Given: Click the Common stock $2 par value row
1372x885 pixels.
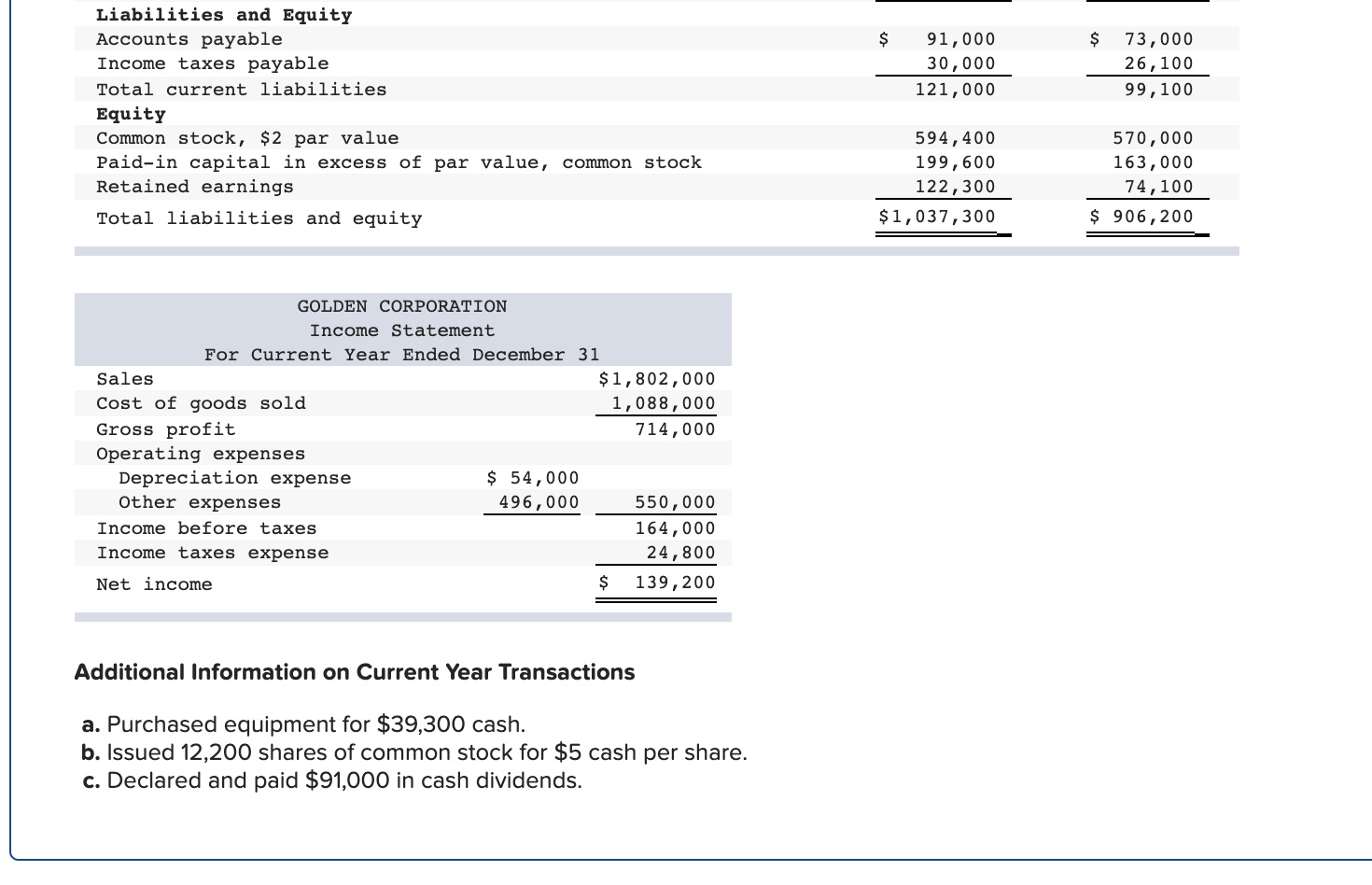Looking at the screenshot, I should pos(246,137).
